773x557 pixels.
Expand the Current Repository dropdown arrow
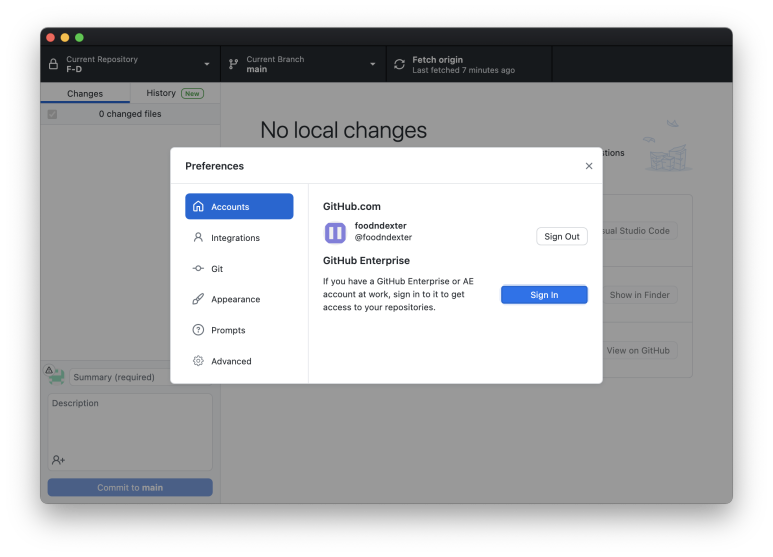(207, 64)
